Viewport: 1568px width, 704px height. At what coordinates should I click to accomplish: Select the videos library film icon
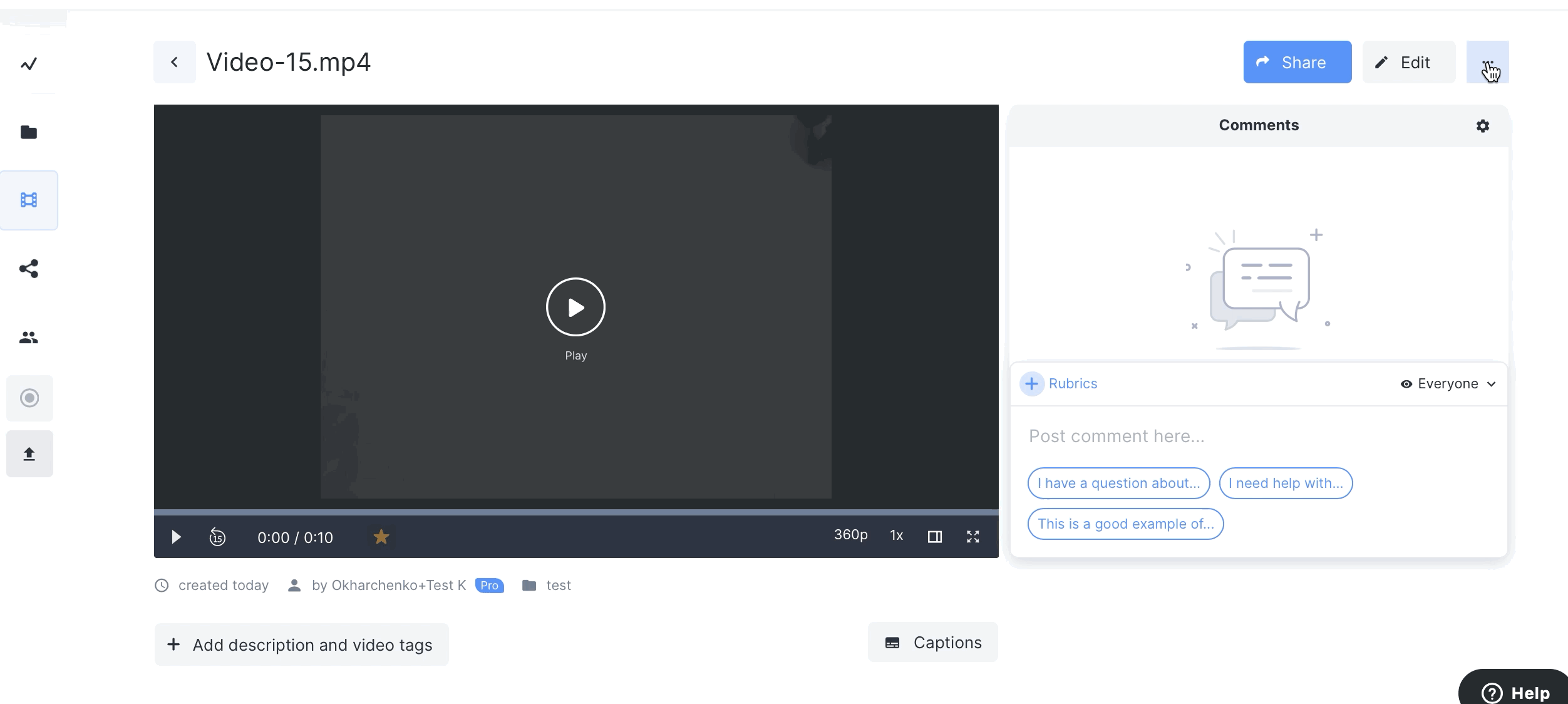(x=29, y=200)
